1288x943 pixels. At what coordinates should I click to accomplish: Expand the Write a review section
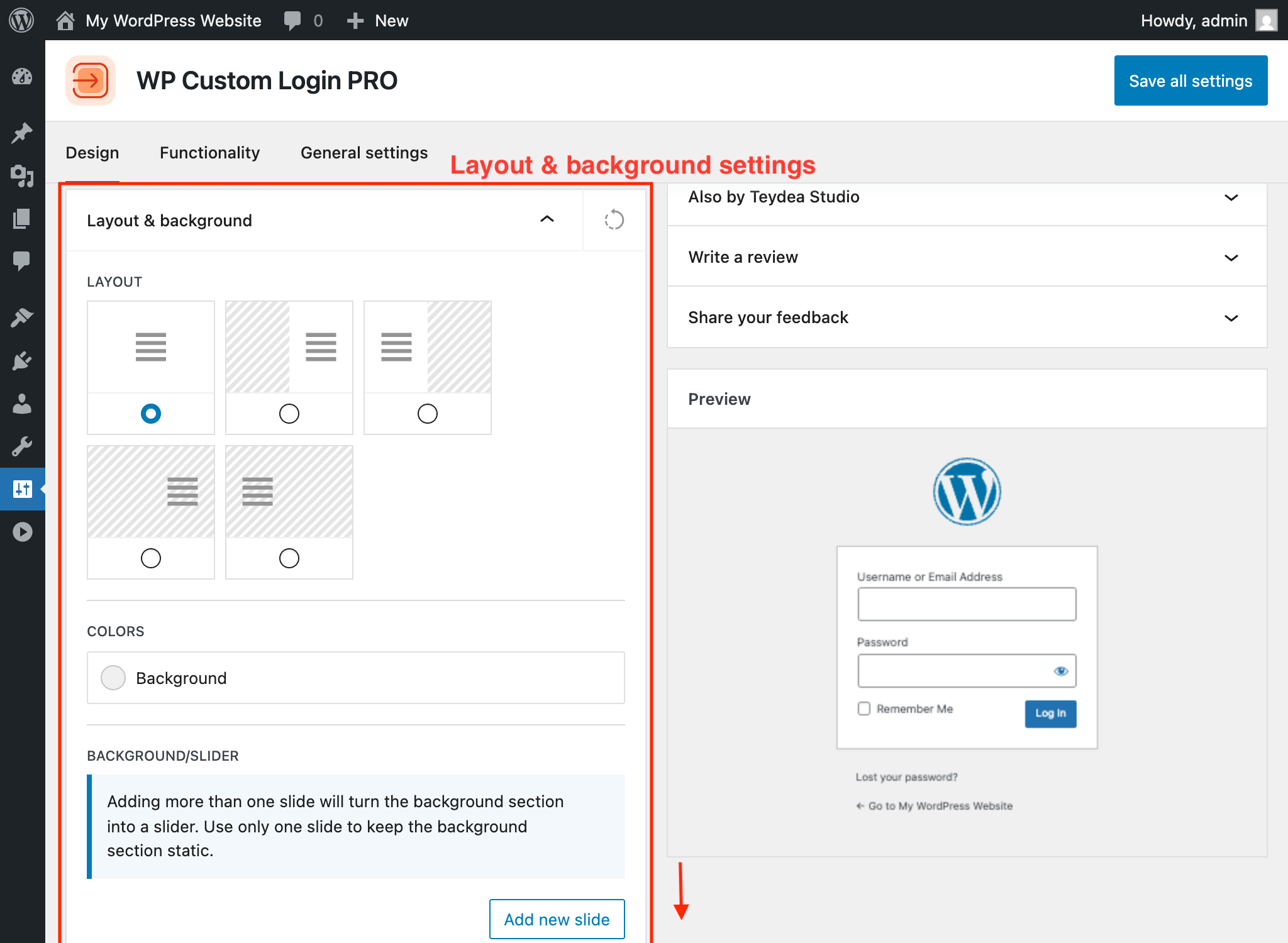[x=1231, y=258]
